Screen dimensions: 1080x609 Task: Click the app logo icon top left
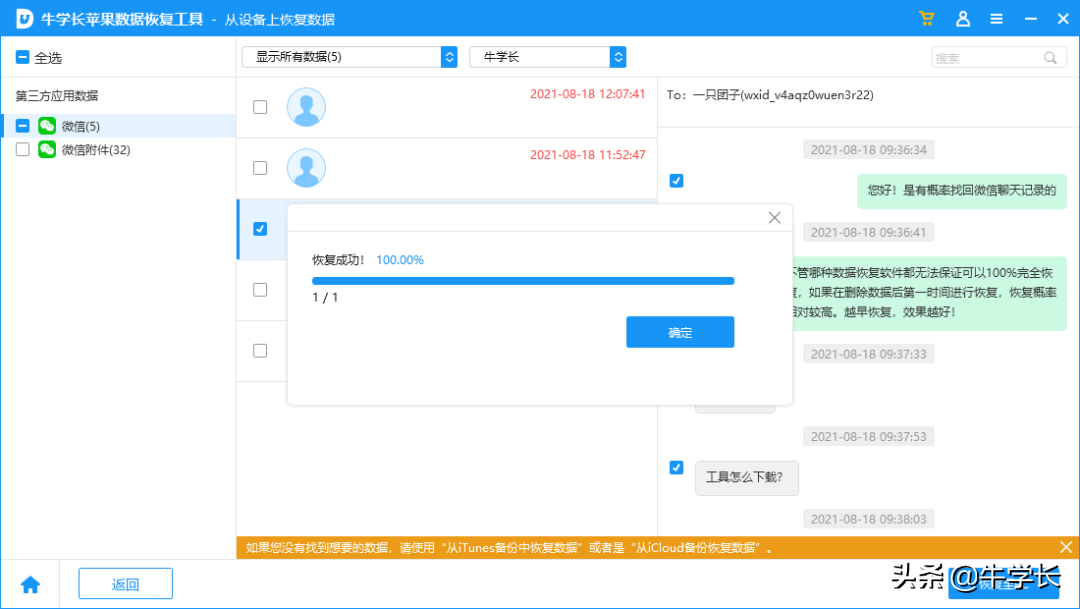[24, 18]
